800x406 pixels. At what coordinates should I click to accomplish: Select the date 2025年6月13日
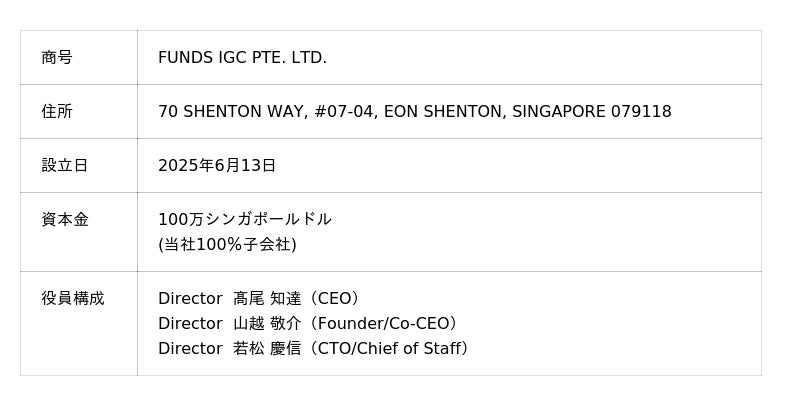(217, 166)
